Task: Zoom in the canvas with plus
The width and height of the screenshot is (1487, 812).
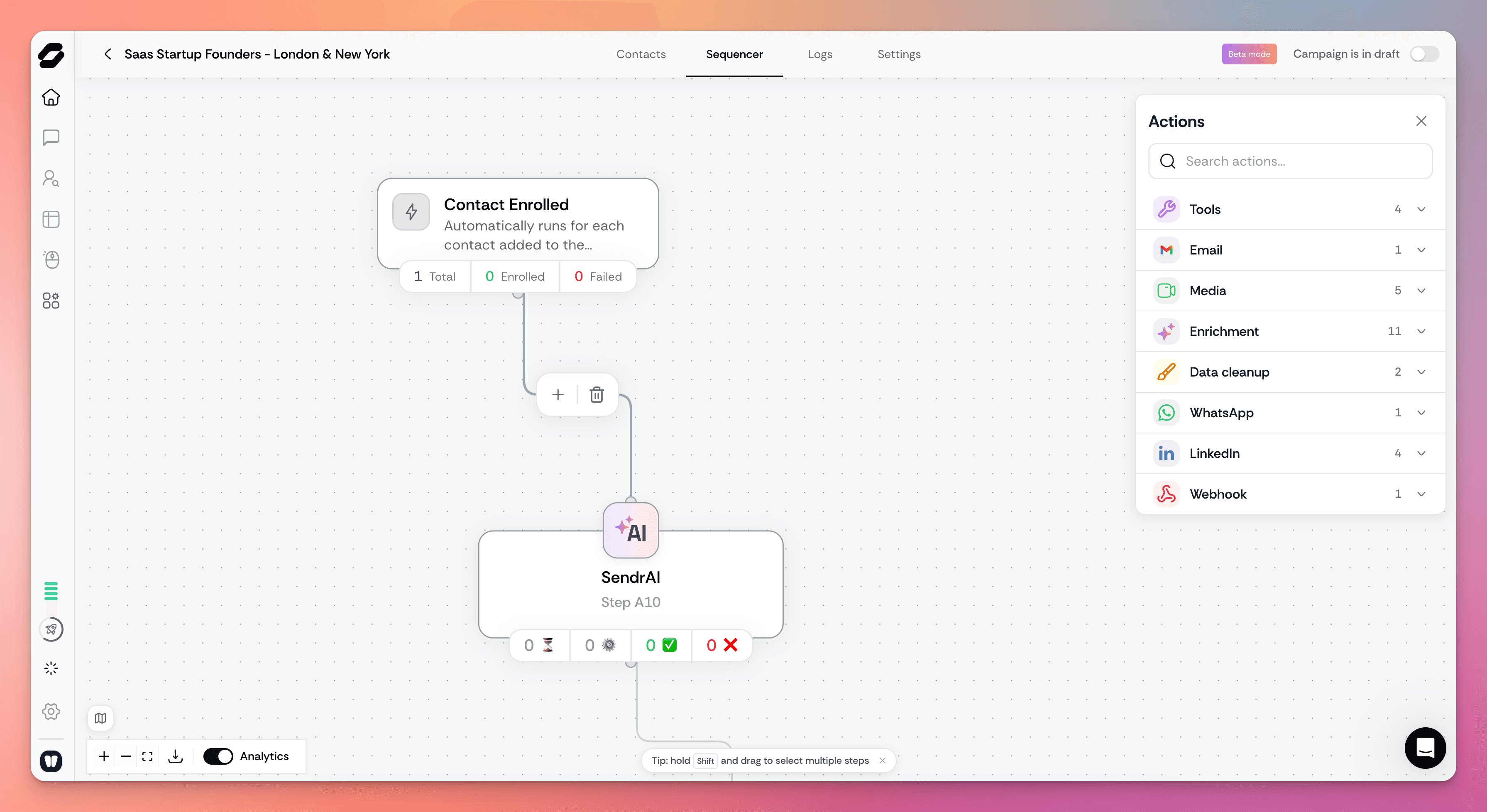Action: tap(104, 756)
